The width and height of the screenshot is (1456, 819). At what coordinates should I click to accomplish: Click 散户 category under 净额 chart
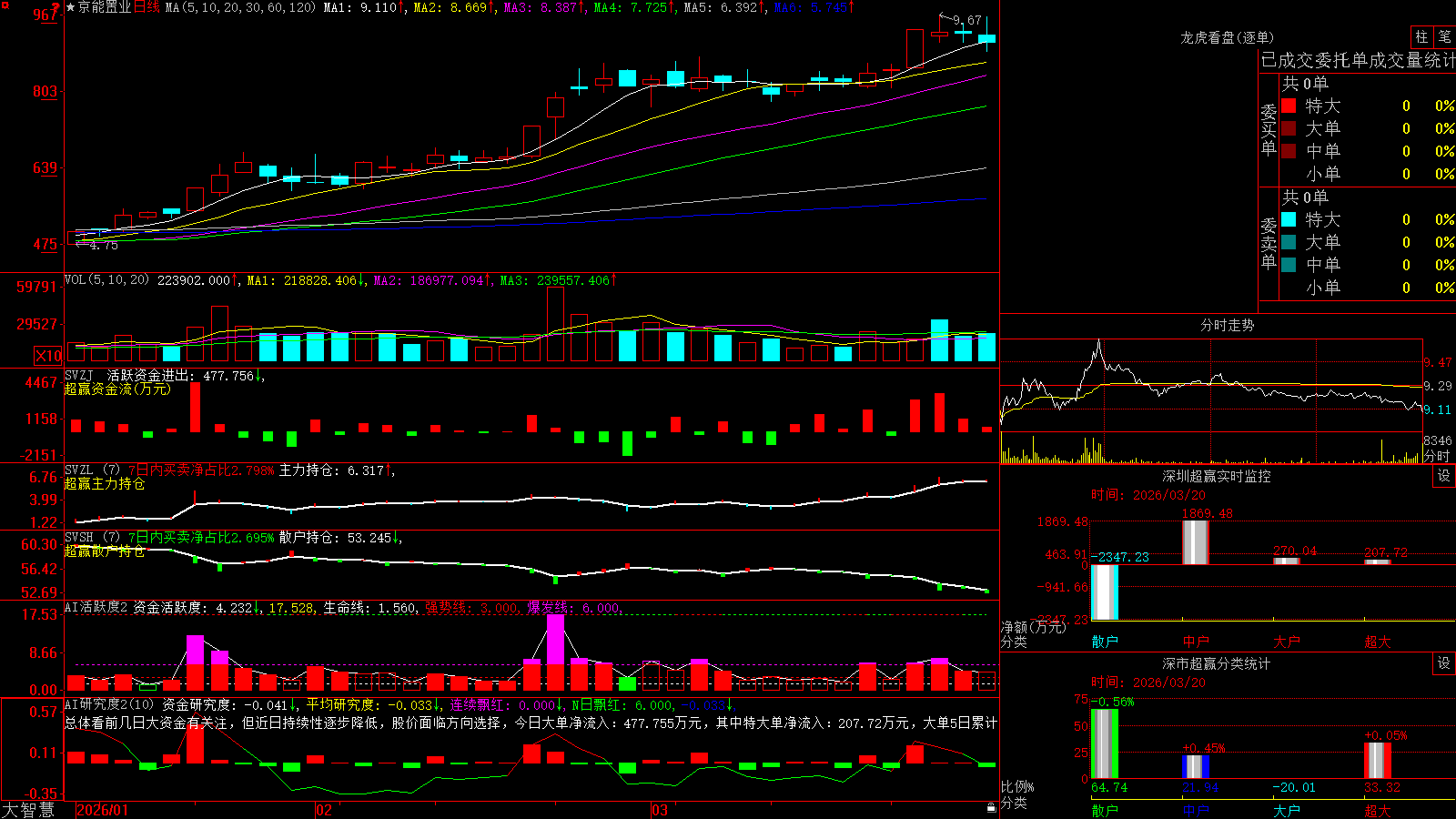coord(1105,642)
